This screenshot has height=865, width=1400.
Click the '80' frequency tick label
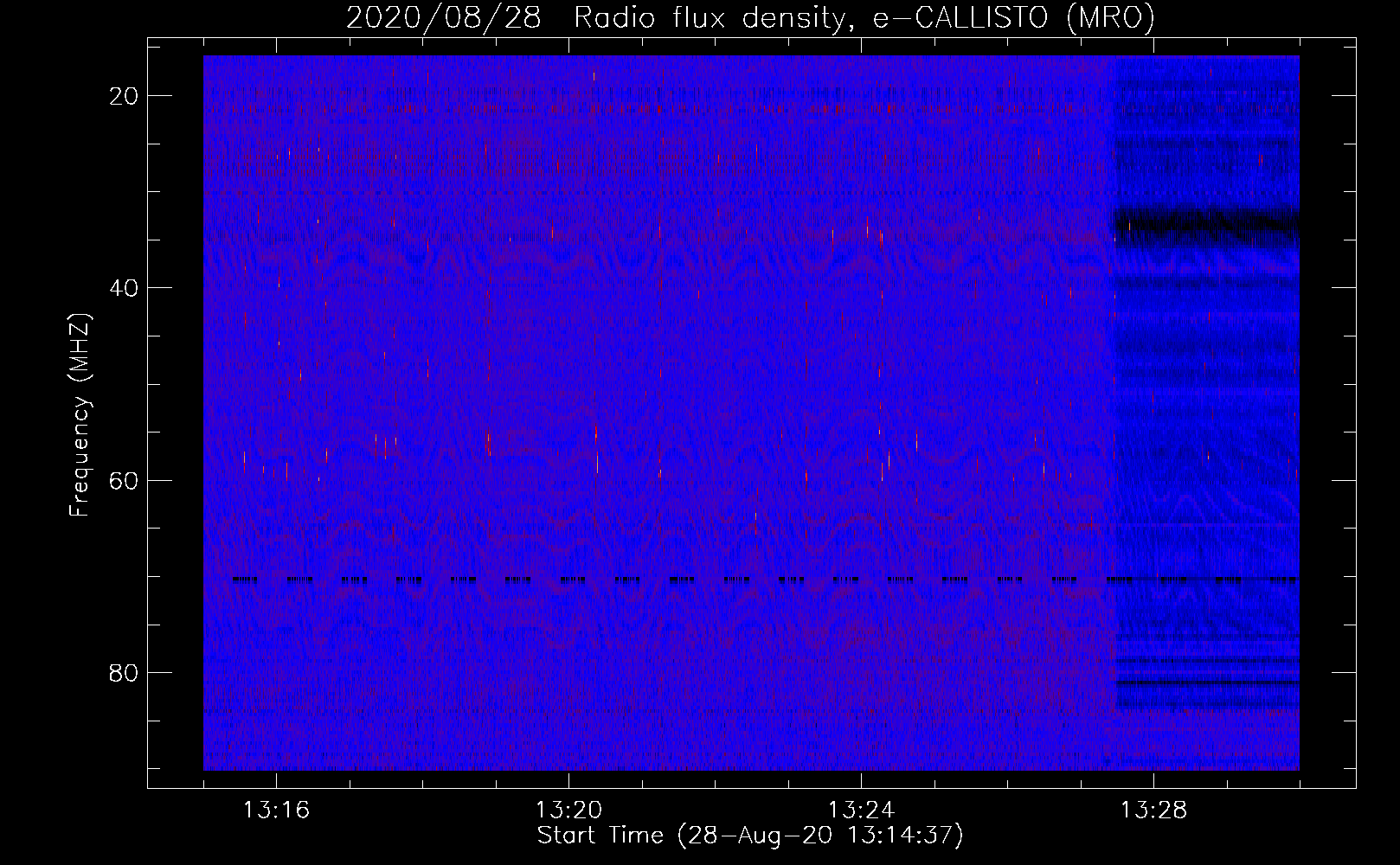(x=125, y=673)
